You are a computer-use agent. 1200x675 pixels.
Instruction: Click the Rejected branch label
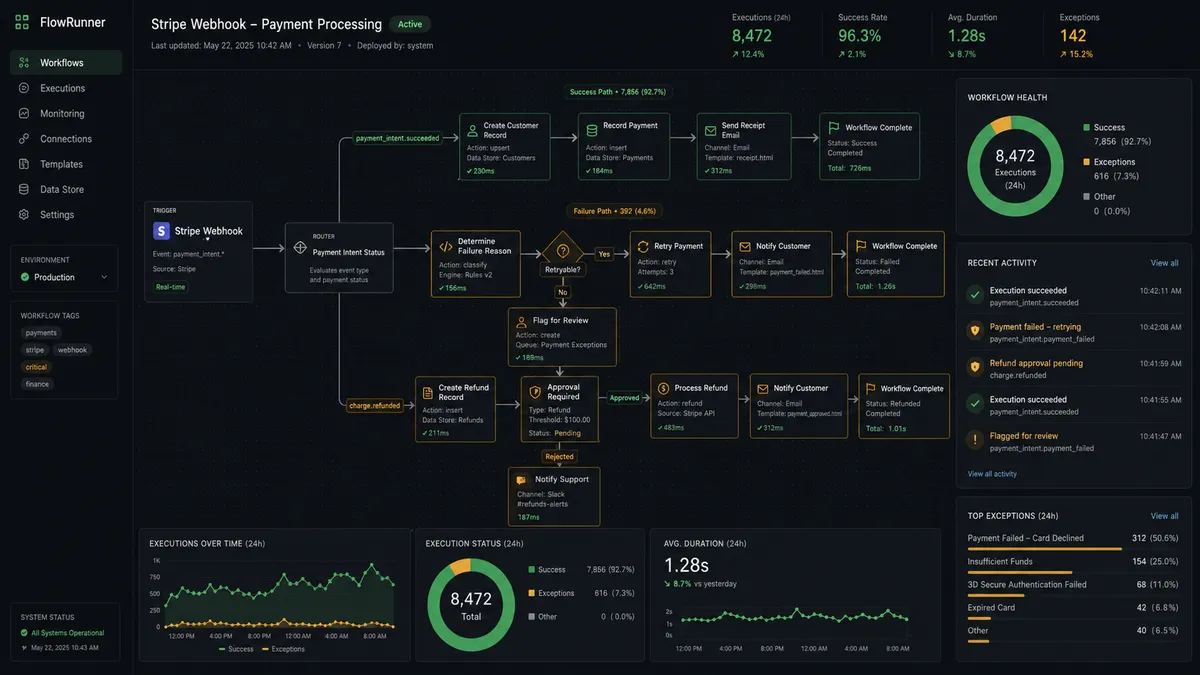[x=560, y=456]
